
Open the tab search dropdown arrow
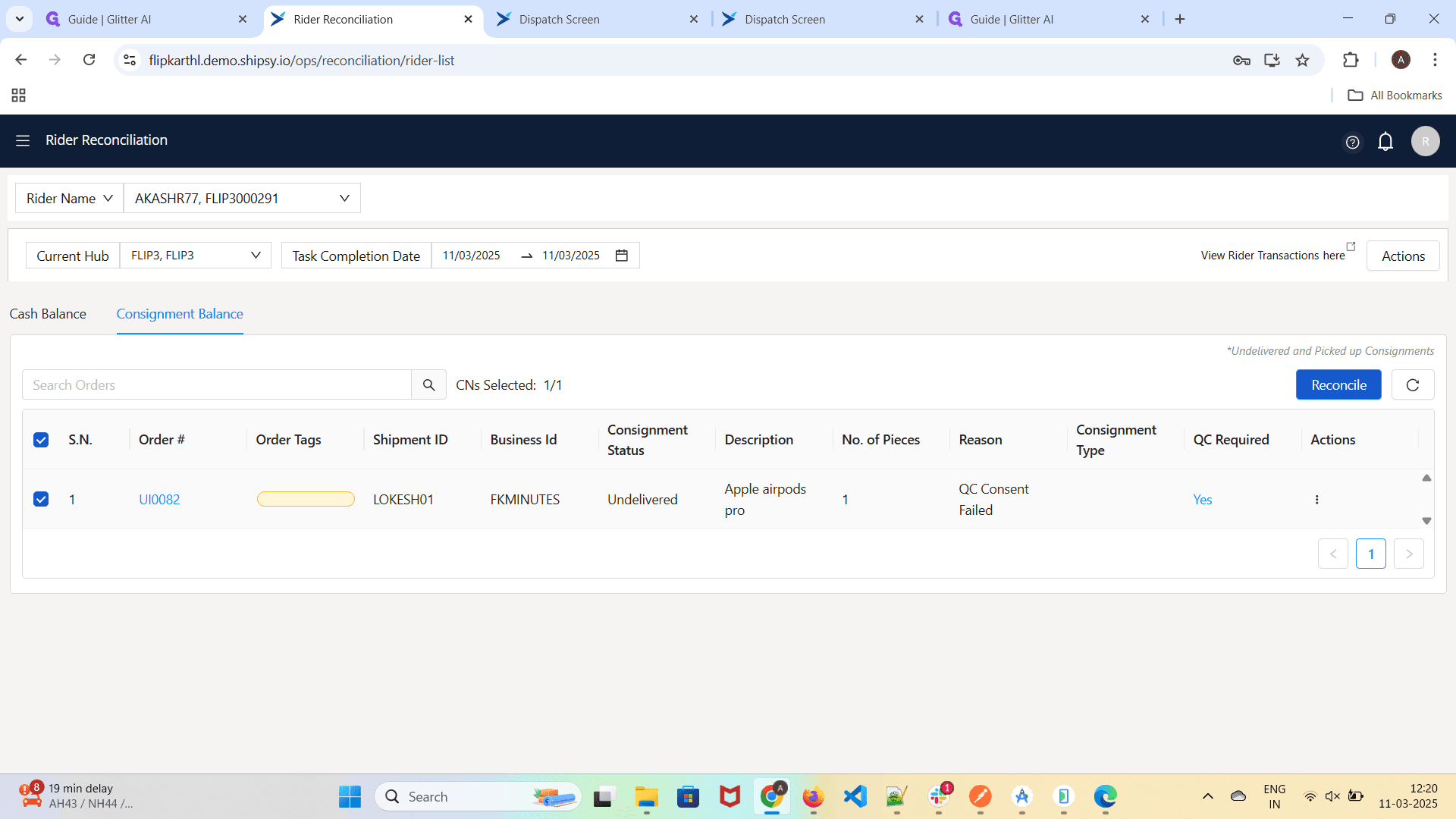(x=19, y=19)
